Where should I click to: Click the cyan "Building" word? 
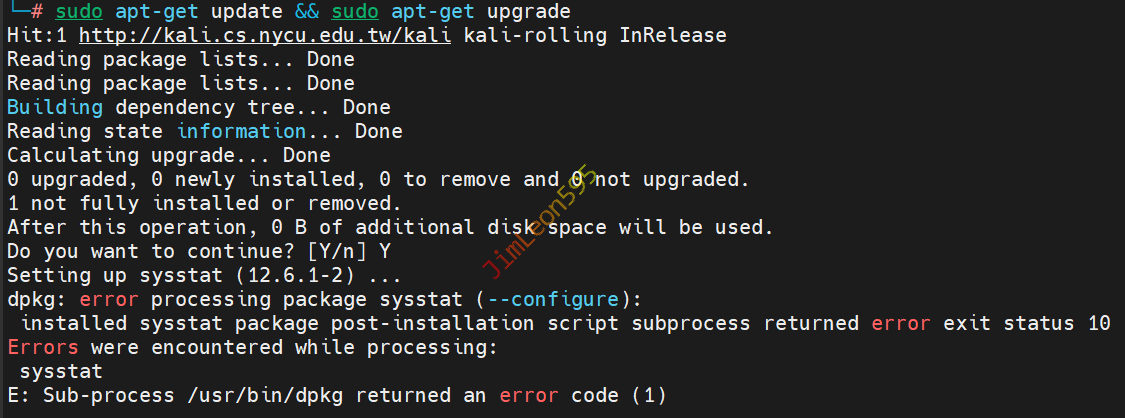coord(54,107)
